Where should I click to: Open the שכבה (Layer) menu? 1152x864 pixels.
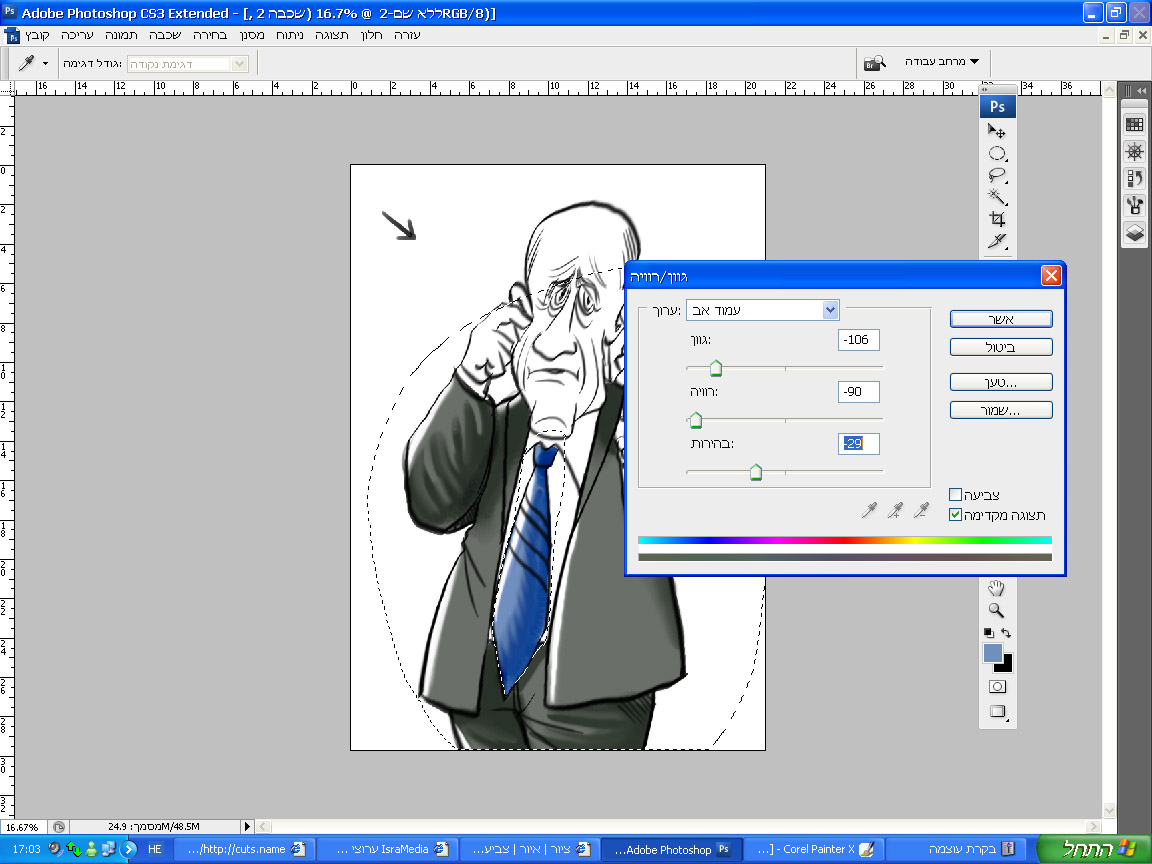pyautogui.click(x=165, y=35)
